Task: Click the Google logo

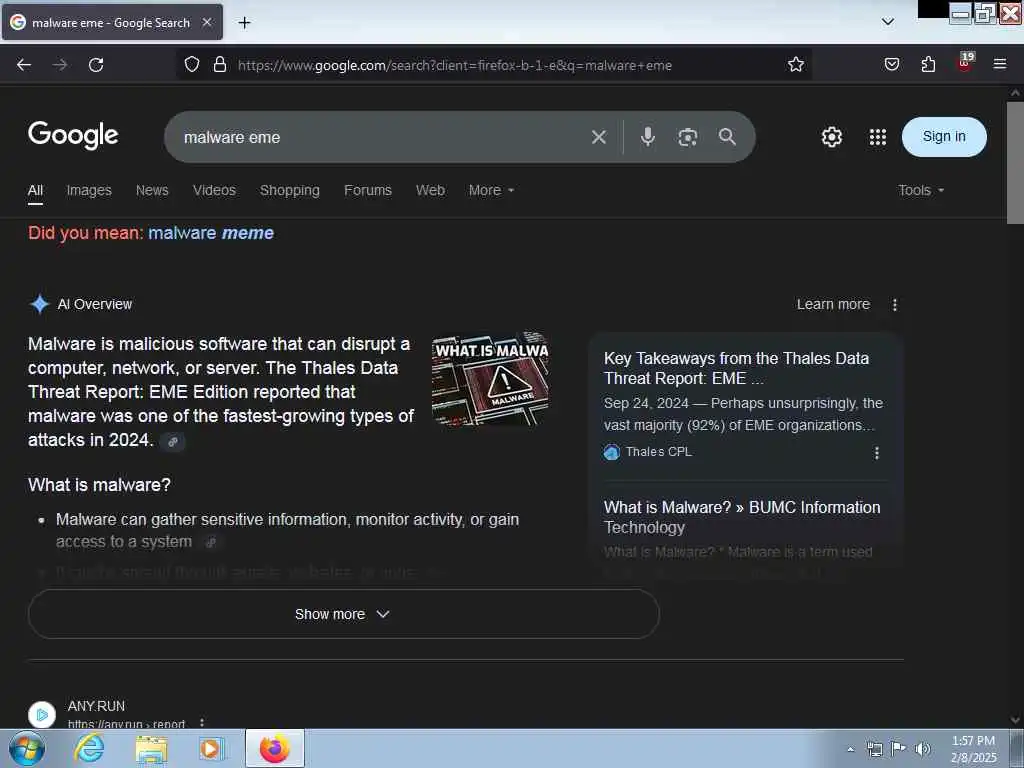Action: 73,136
